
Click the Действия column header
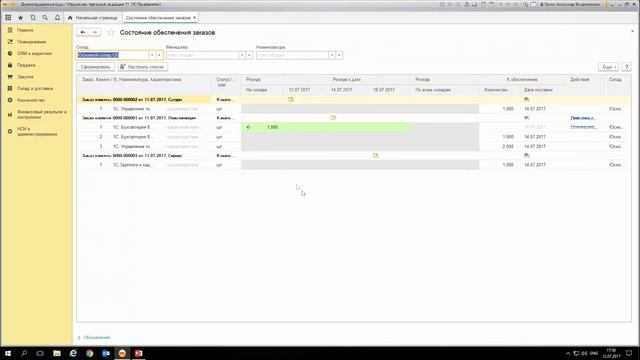coord(580,80)
